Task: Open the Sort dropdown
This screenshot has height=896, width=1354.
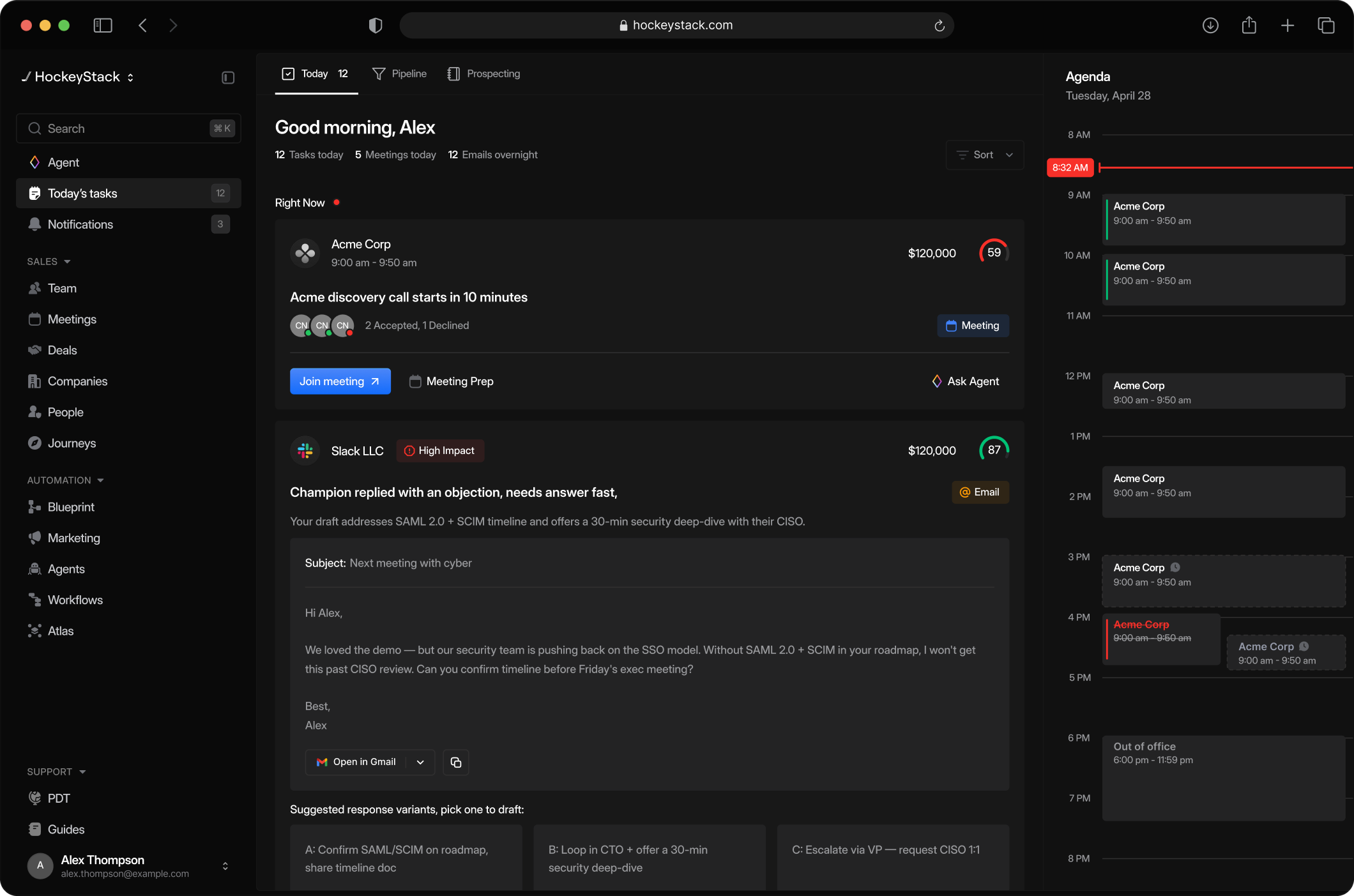Action: [x=985, y=155]
